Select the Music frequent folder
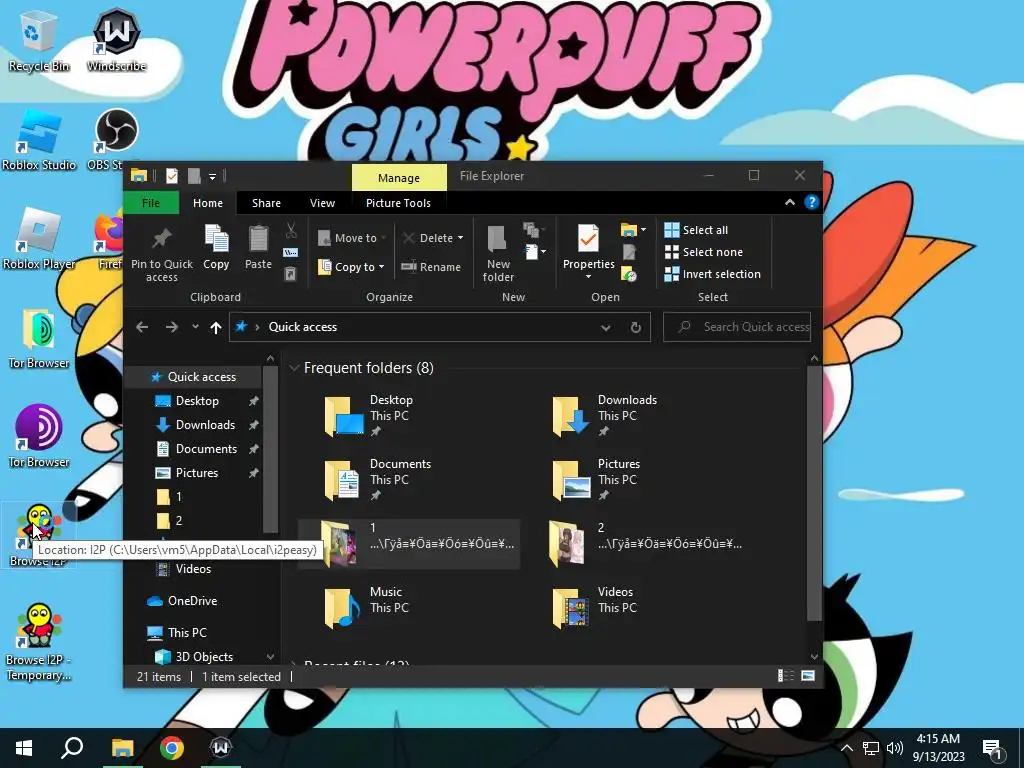 [408, 606]
